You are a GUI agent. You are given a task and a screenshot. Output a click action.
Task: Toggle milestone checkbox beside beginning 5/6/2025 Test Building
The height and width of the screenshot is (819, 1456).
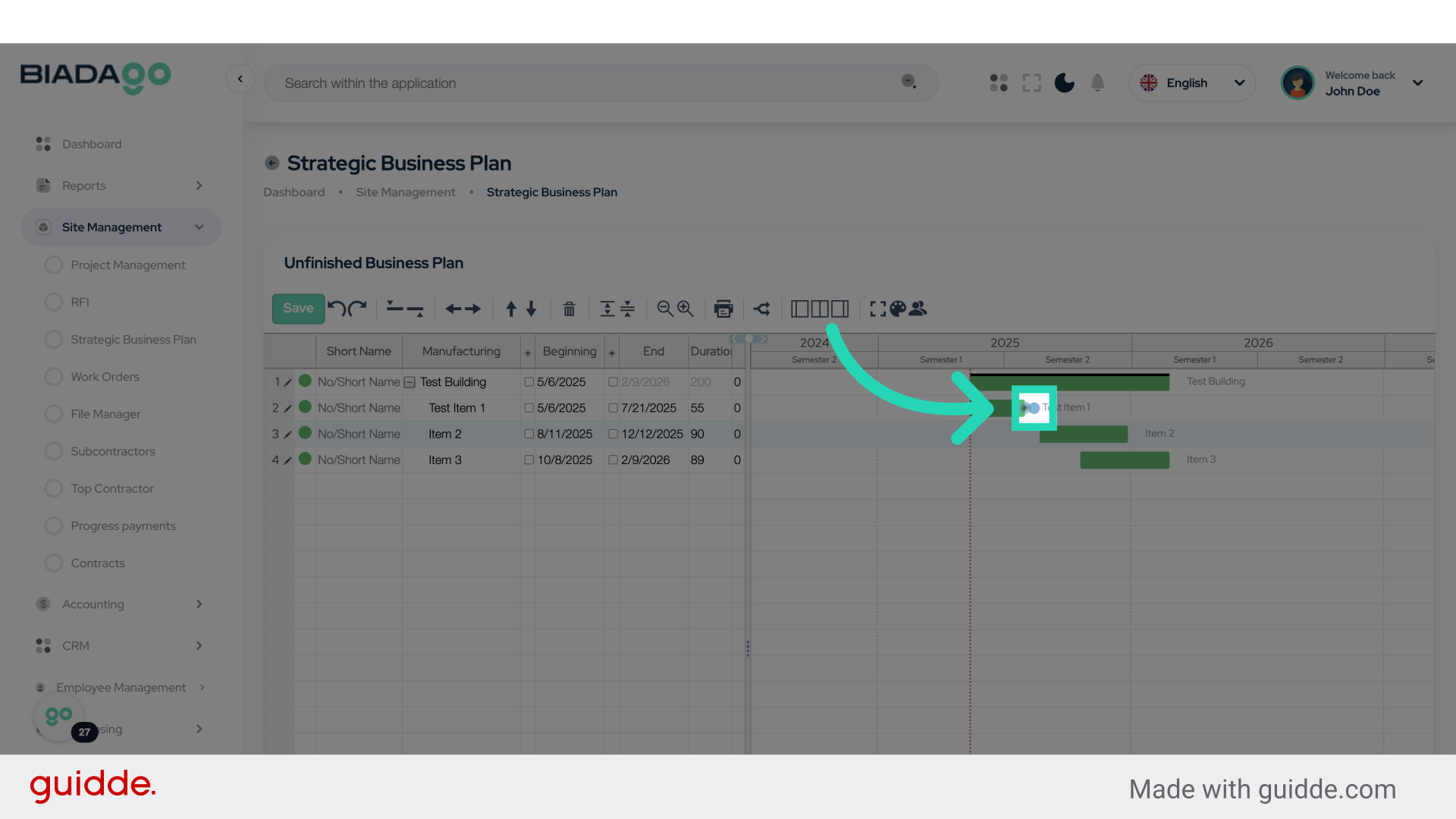[529, 382]
